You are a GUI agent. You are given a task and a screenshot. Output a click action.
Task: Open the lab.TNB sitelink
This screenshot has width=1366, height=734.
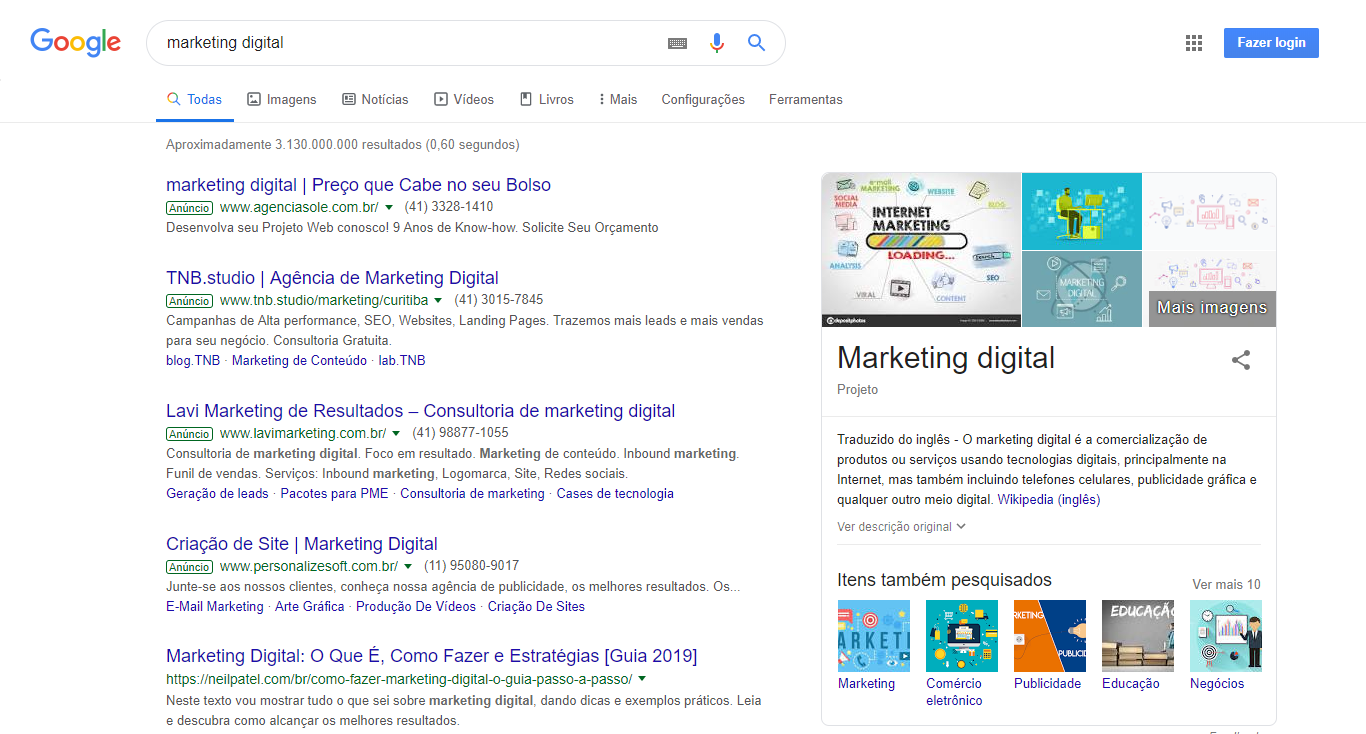pyautogui.click(x=402, y=361)
